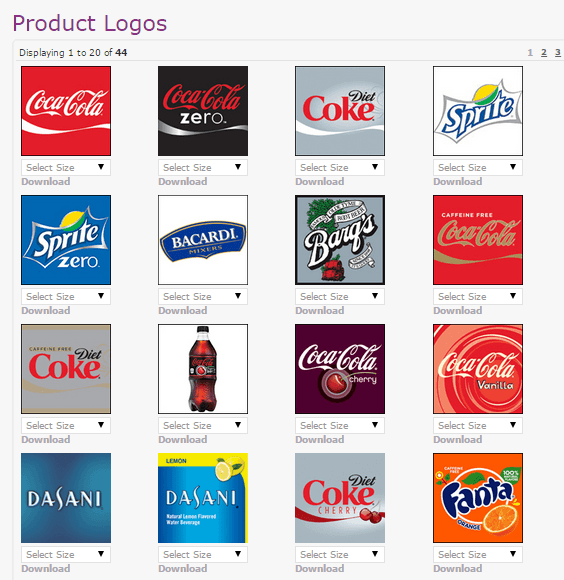564x580 pixels.
Task: Click Download link under Coca-Cola Zero
Action: [x=183, y=182]
